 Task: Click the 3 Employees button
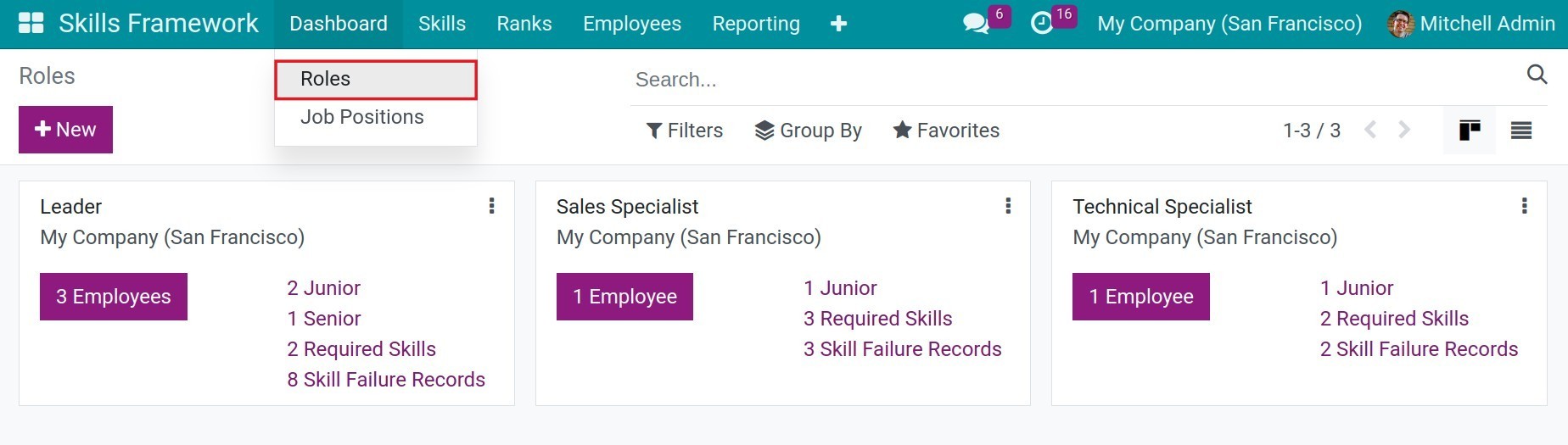click(114, 297)
